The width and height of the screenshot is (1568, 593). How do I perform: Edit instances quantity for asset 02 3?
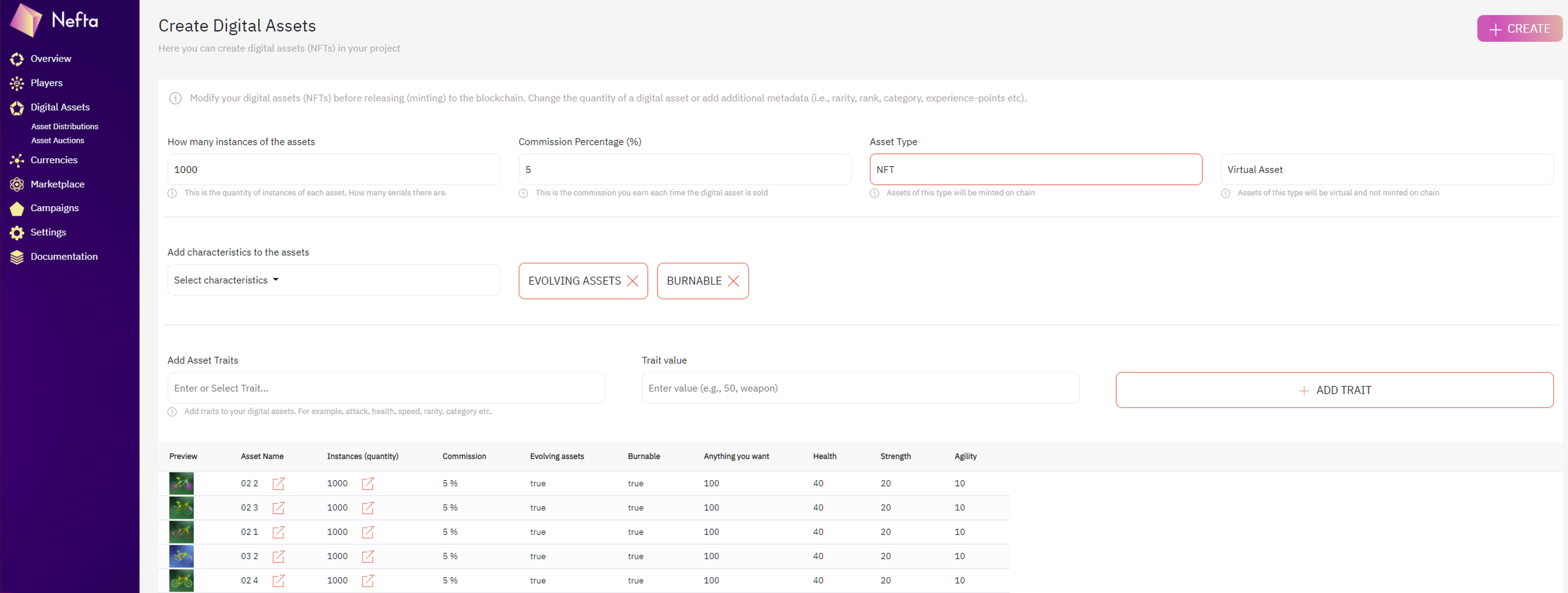[x=367, y=508]
